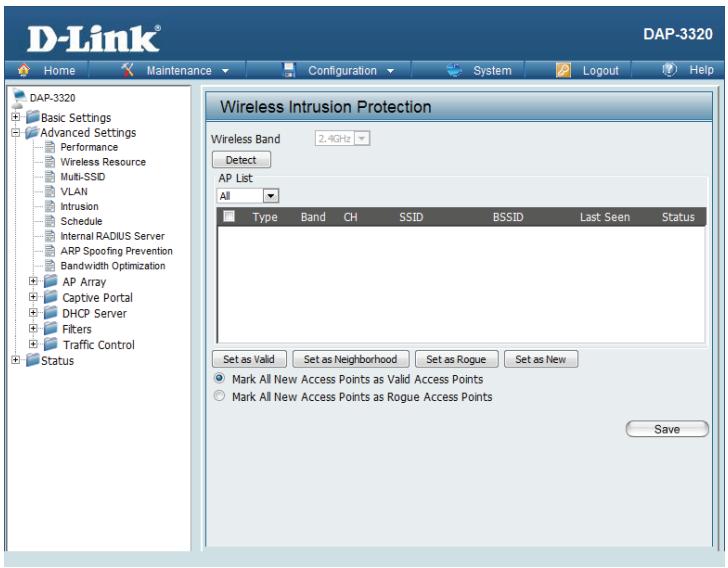Click the Last Seen column header
This screenshot has width=728, height=568.
(605, 217)
